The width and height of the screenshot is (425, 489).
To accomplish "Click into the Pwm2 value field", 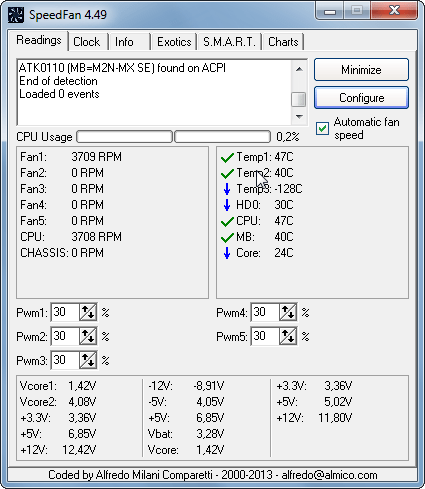I will tap(65, 336).
